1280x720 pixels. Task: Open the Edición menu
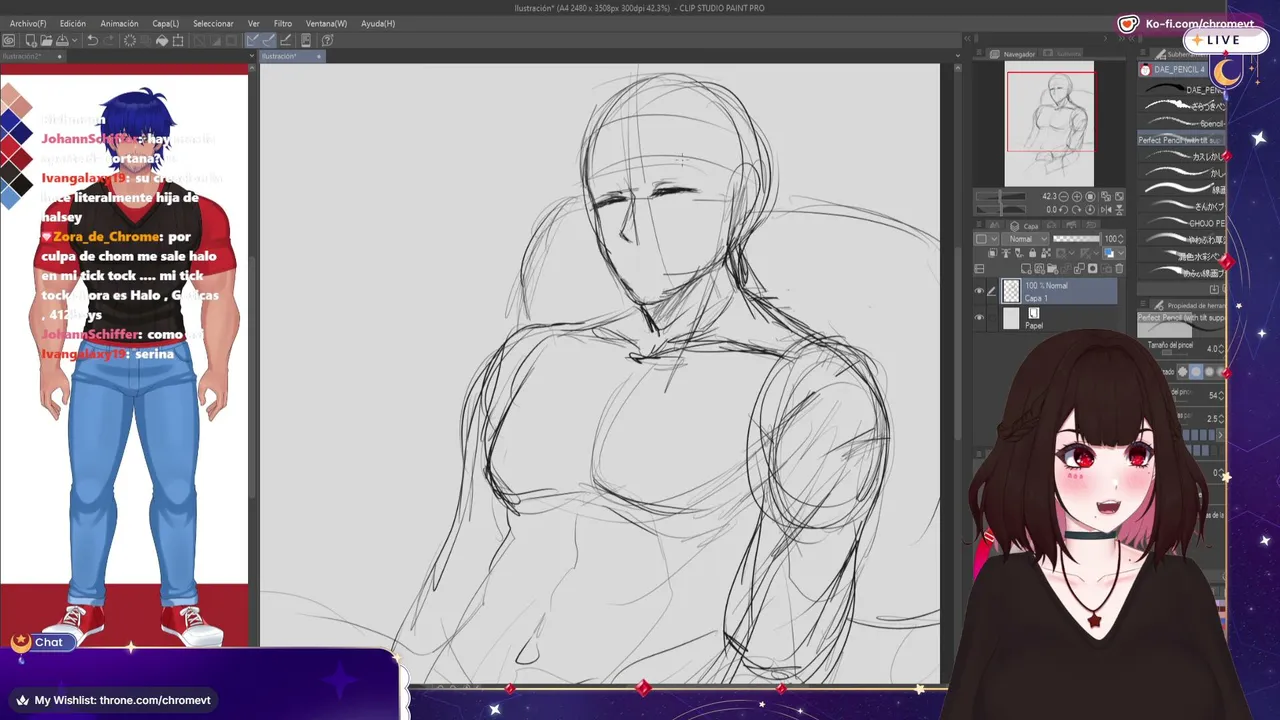[72, 23]
